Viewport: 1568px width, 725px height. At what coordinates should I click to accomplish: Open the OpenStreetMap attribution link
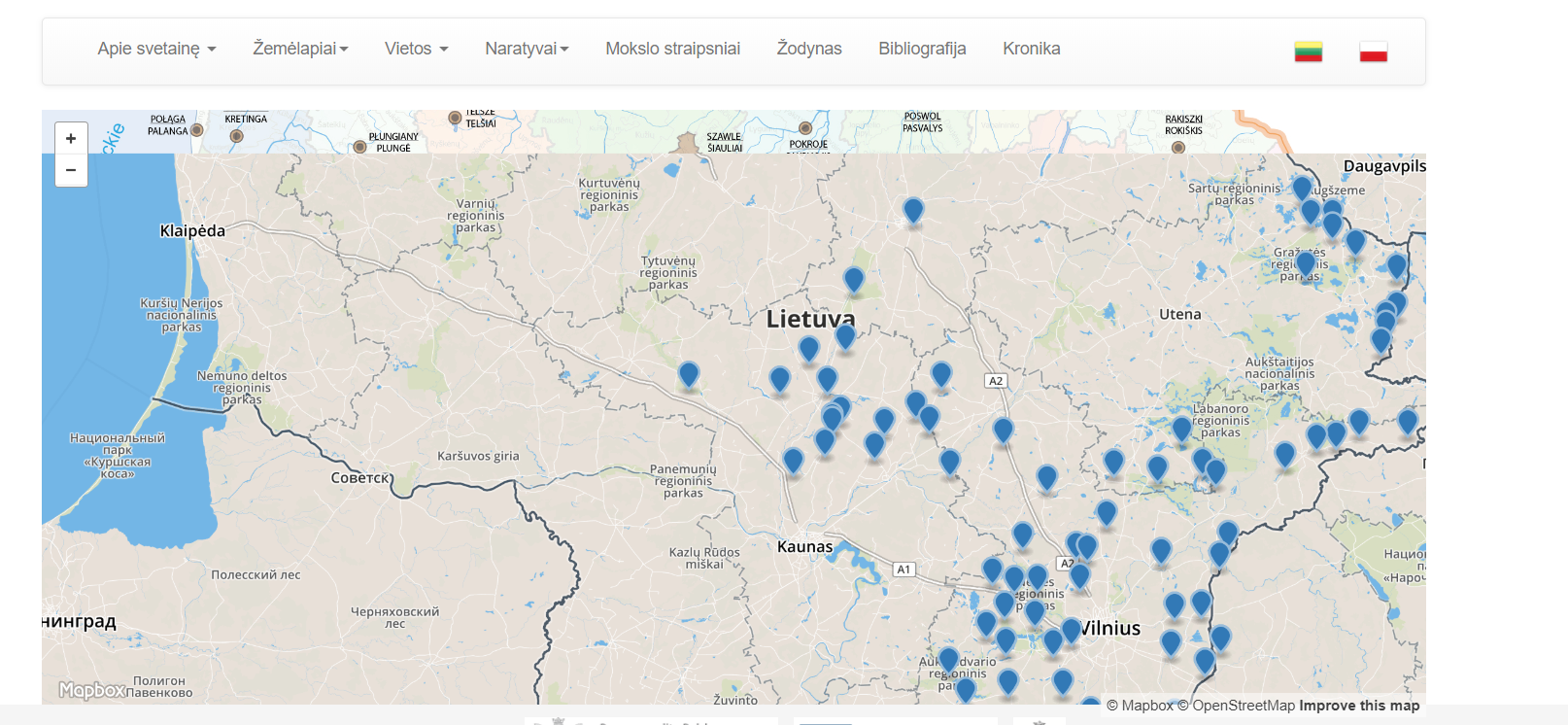click(x=1236, y=706)
